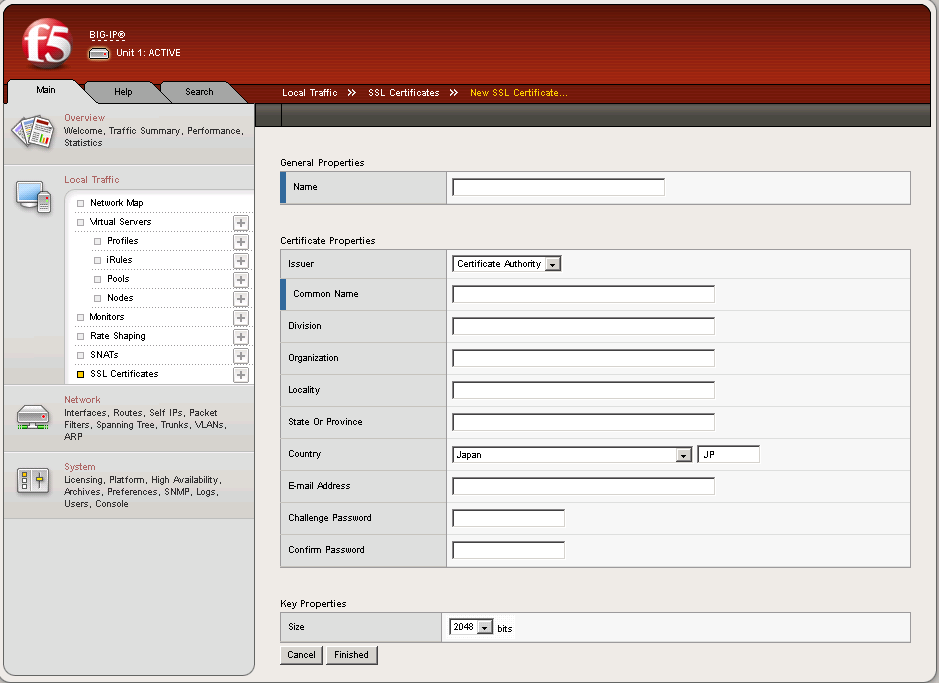Click SSL Certificates breadcrumb link

pos(403,93)
